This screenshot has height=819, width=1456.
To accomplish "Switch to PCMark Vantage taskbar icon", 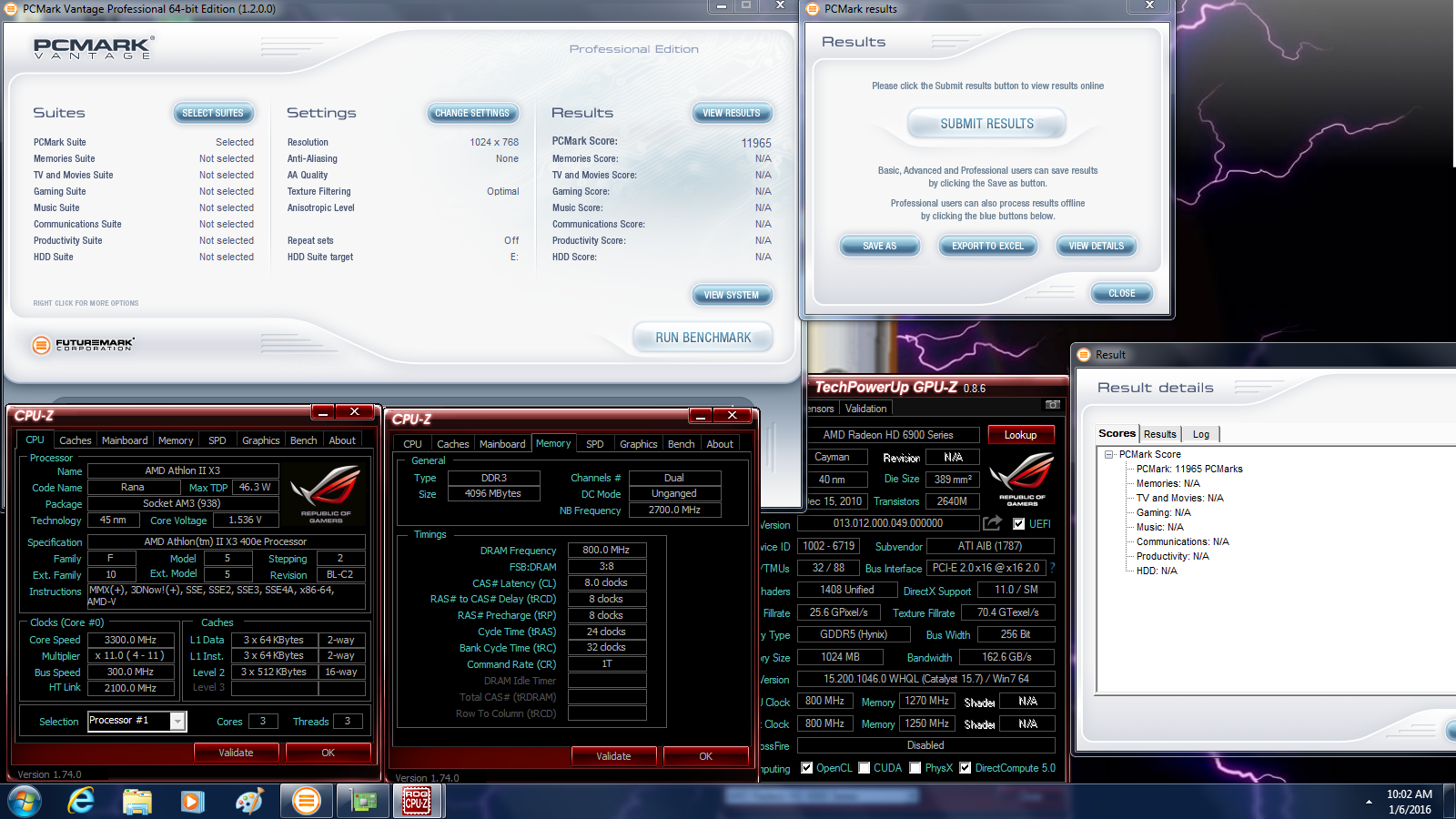I will (x=307, y=802).
